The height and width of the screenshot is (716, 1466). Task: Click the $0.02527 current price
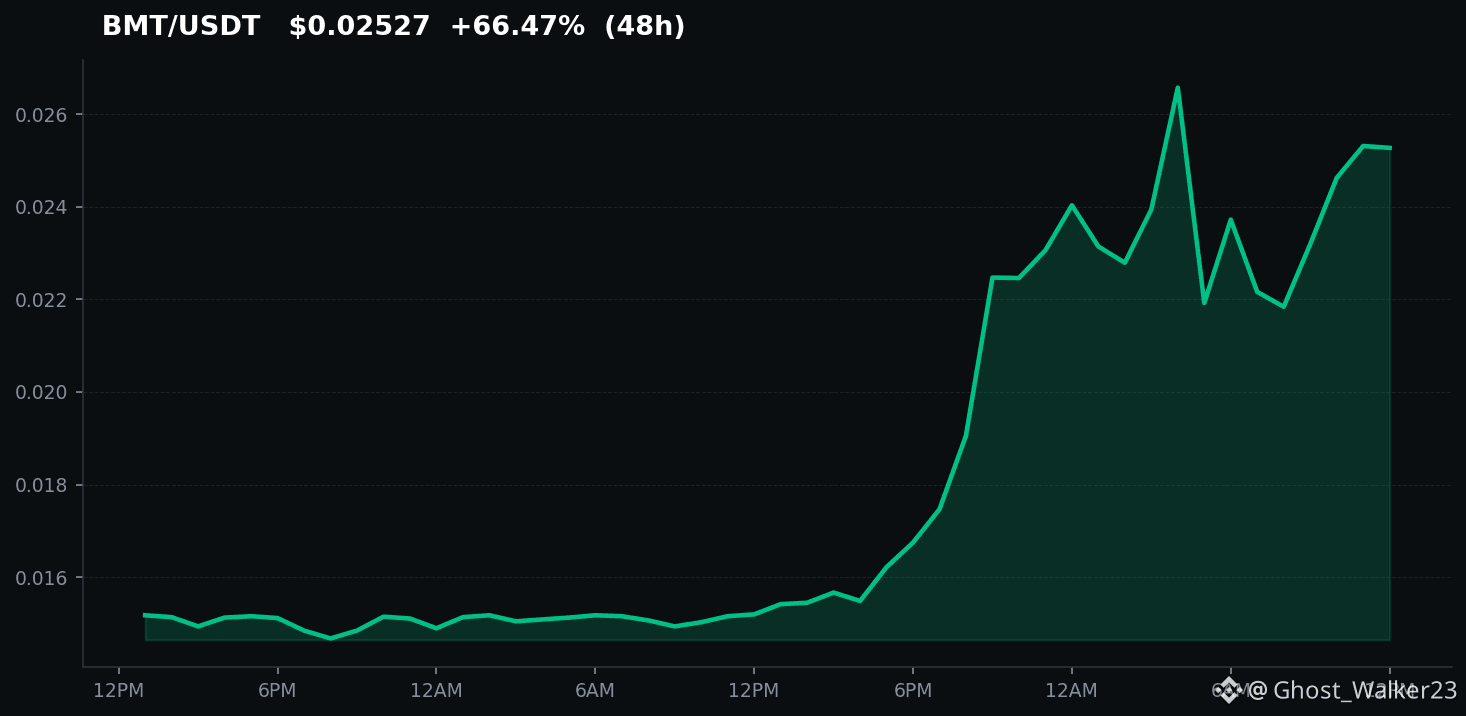point(360,27)
